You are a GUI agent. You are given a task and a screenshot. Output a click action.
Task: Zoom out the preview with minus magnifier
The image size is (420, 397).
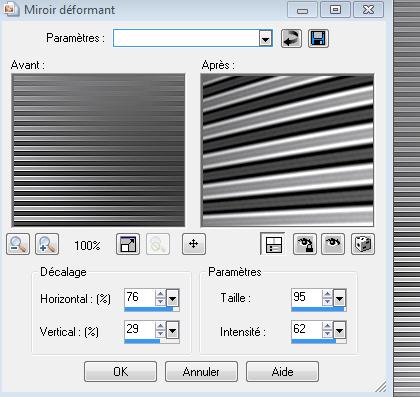[x=18, y=244]
